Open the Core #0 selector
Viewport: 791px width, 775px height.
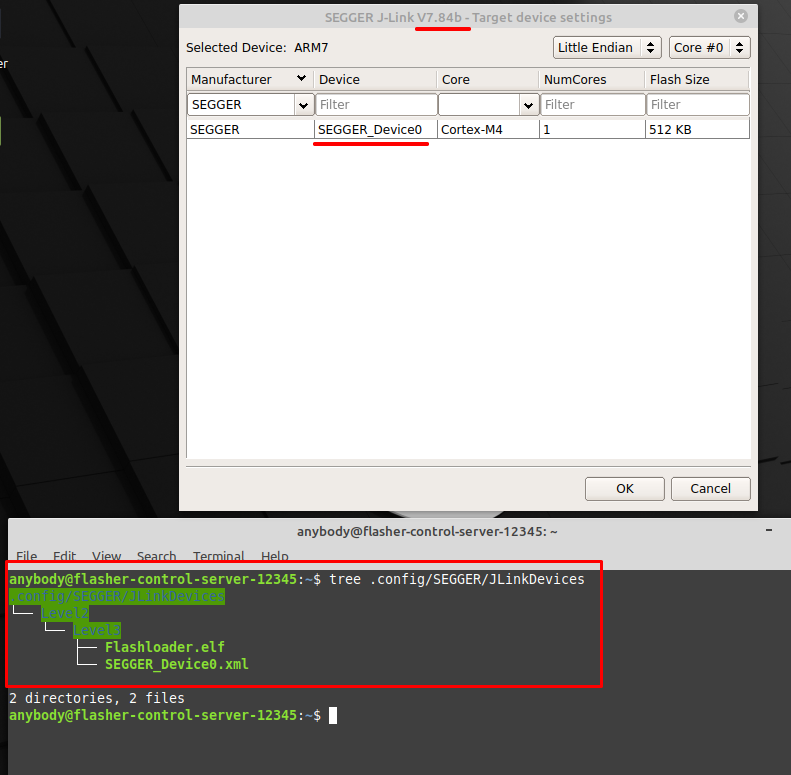(709, 47)
